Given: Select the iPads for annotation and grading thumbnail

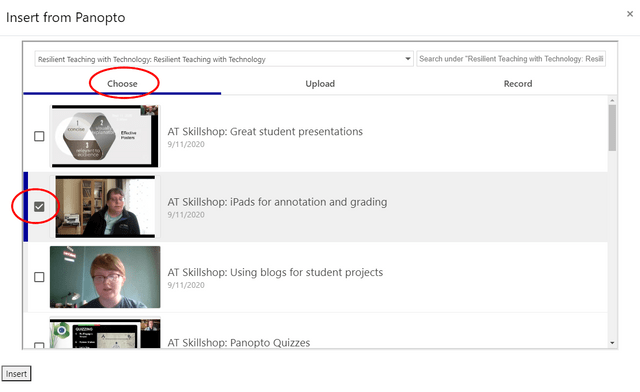Looking at the screenshot, I should tap(105, 207).
